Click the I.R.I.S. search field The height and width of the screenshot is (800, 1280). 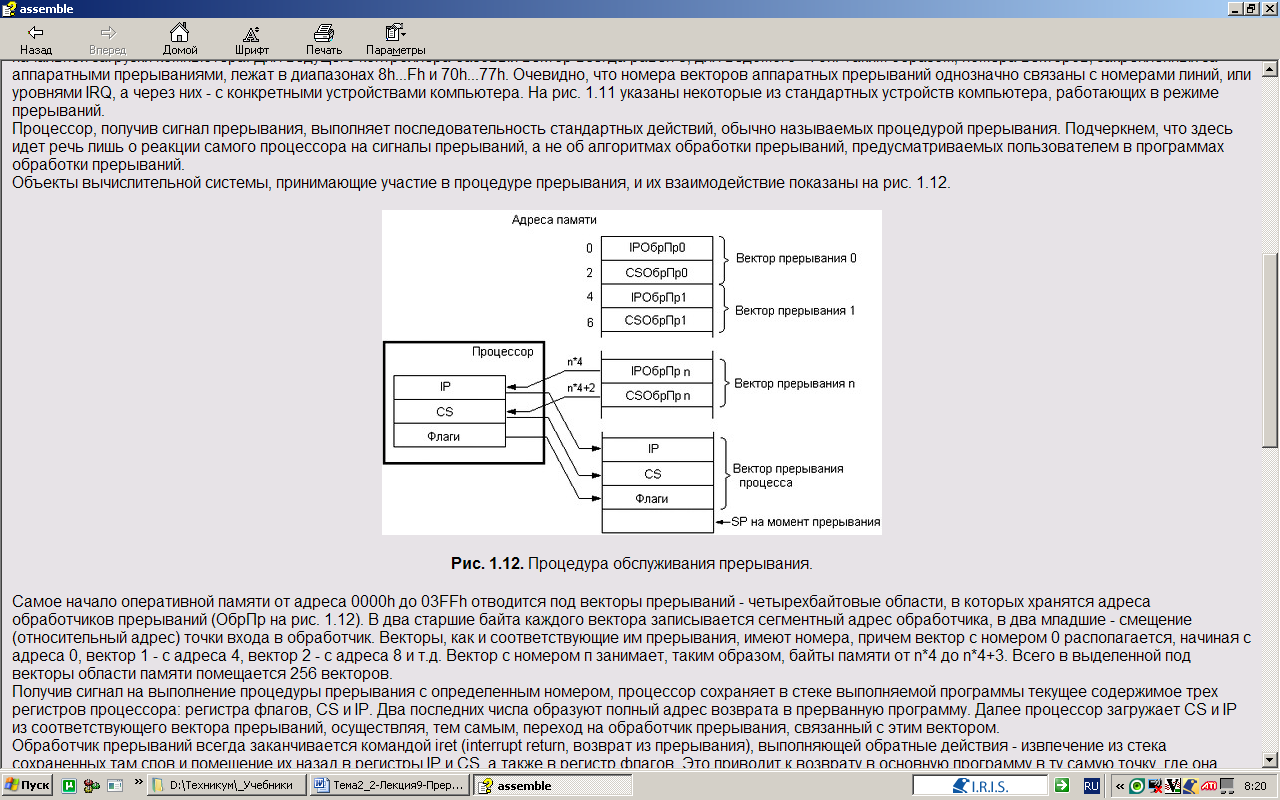[x=978, y=786]
